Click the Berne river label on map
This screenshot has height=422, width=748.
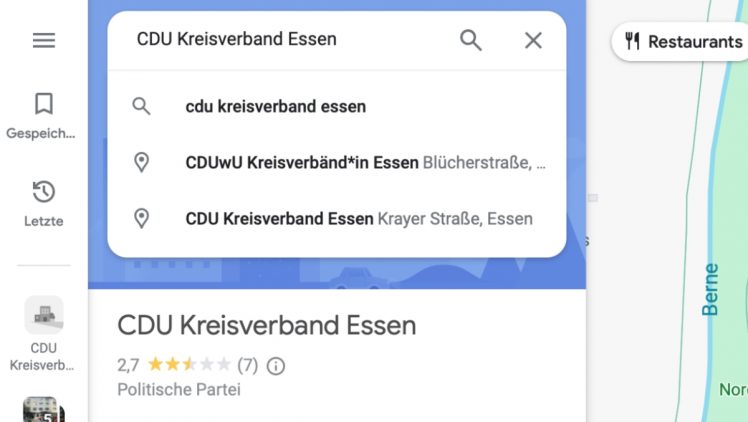click(x=711, y=290)
